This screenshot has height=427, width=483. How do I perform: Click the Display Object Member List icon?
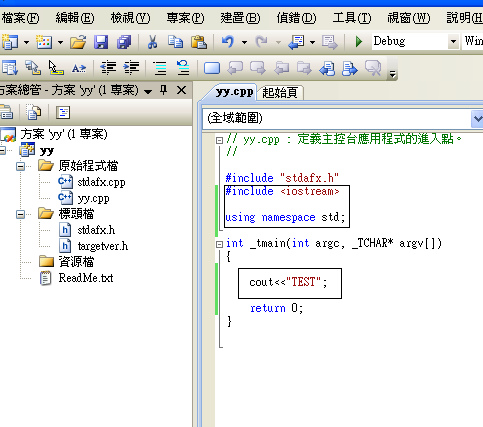(x=9, y=68)
